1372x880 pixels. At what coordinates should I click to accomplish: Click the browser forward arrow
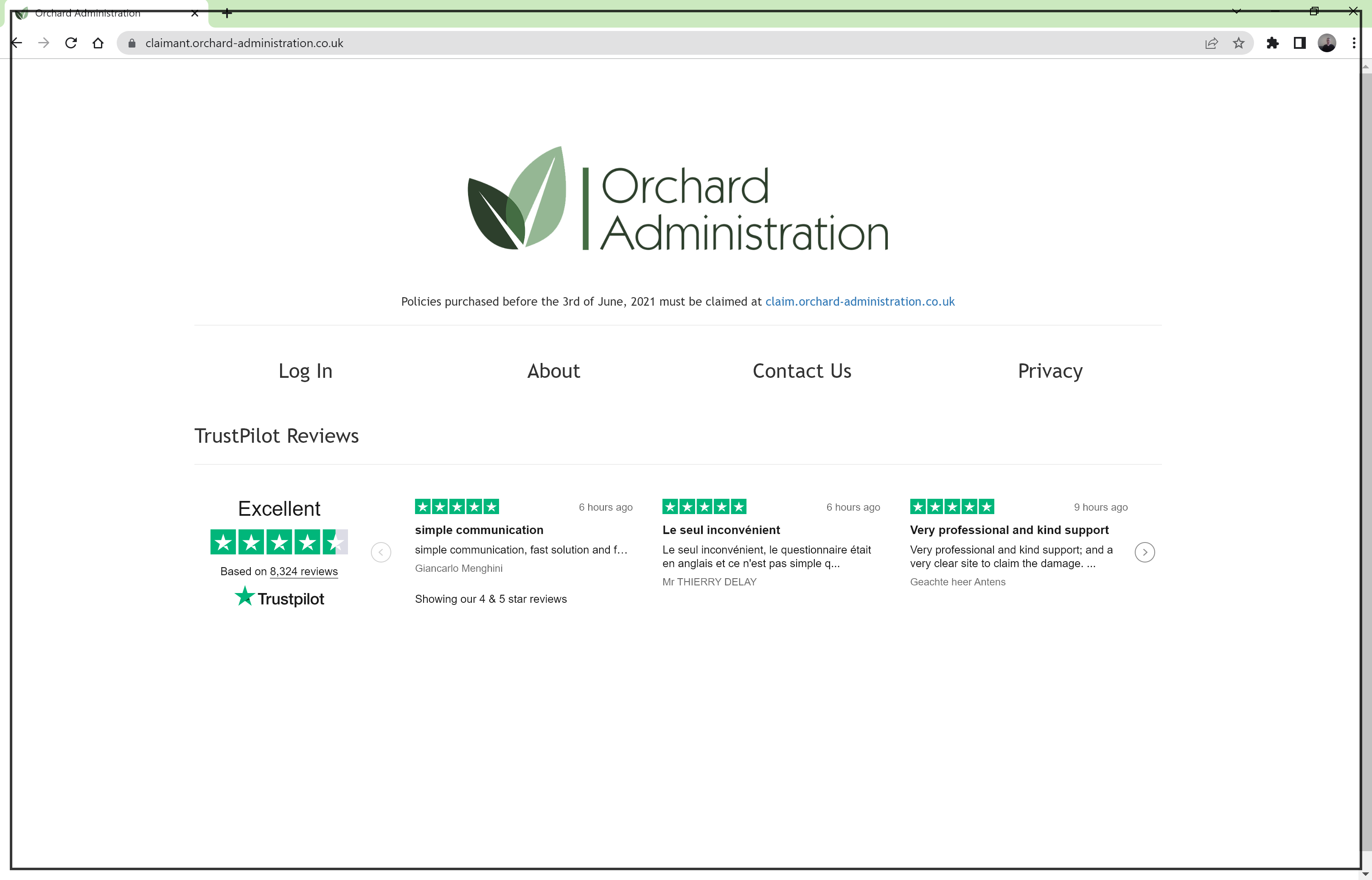(43, 43)
